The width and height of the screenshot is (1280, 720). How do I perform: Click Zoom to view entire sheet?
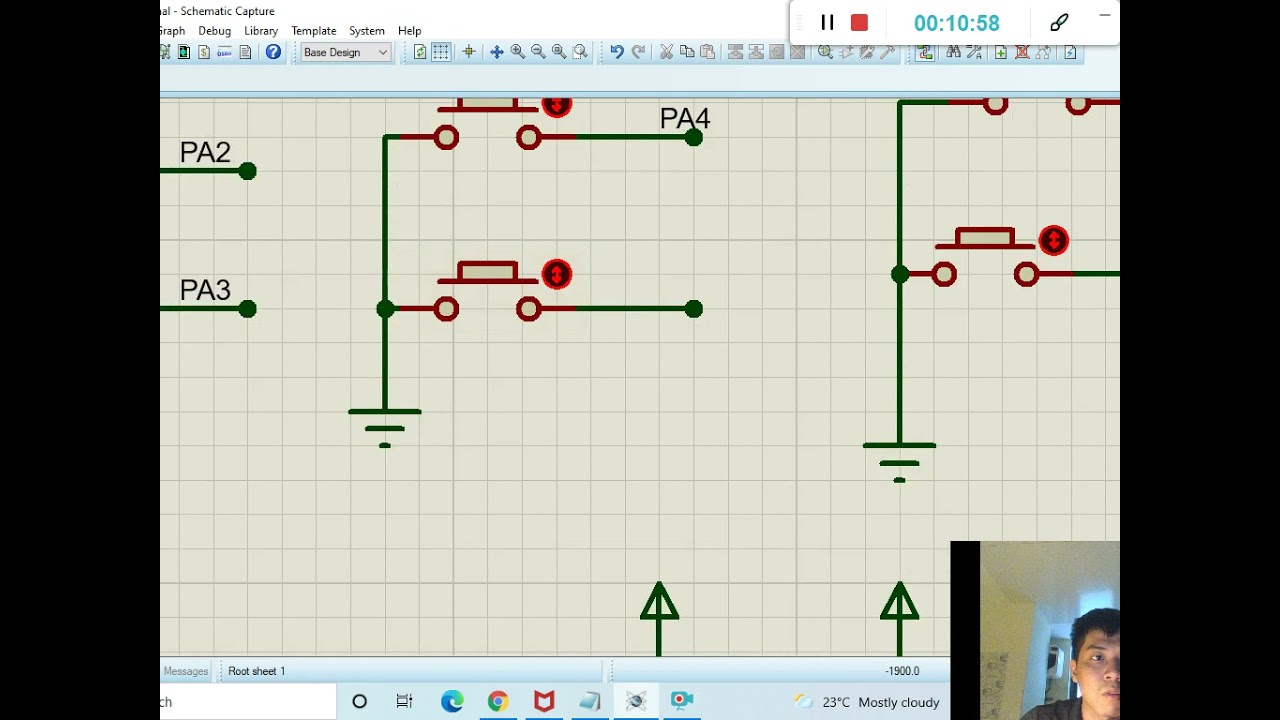click(559, 52)
